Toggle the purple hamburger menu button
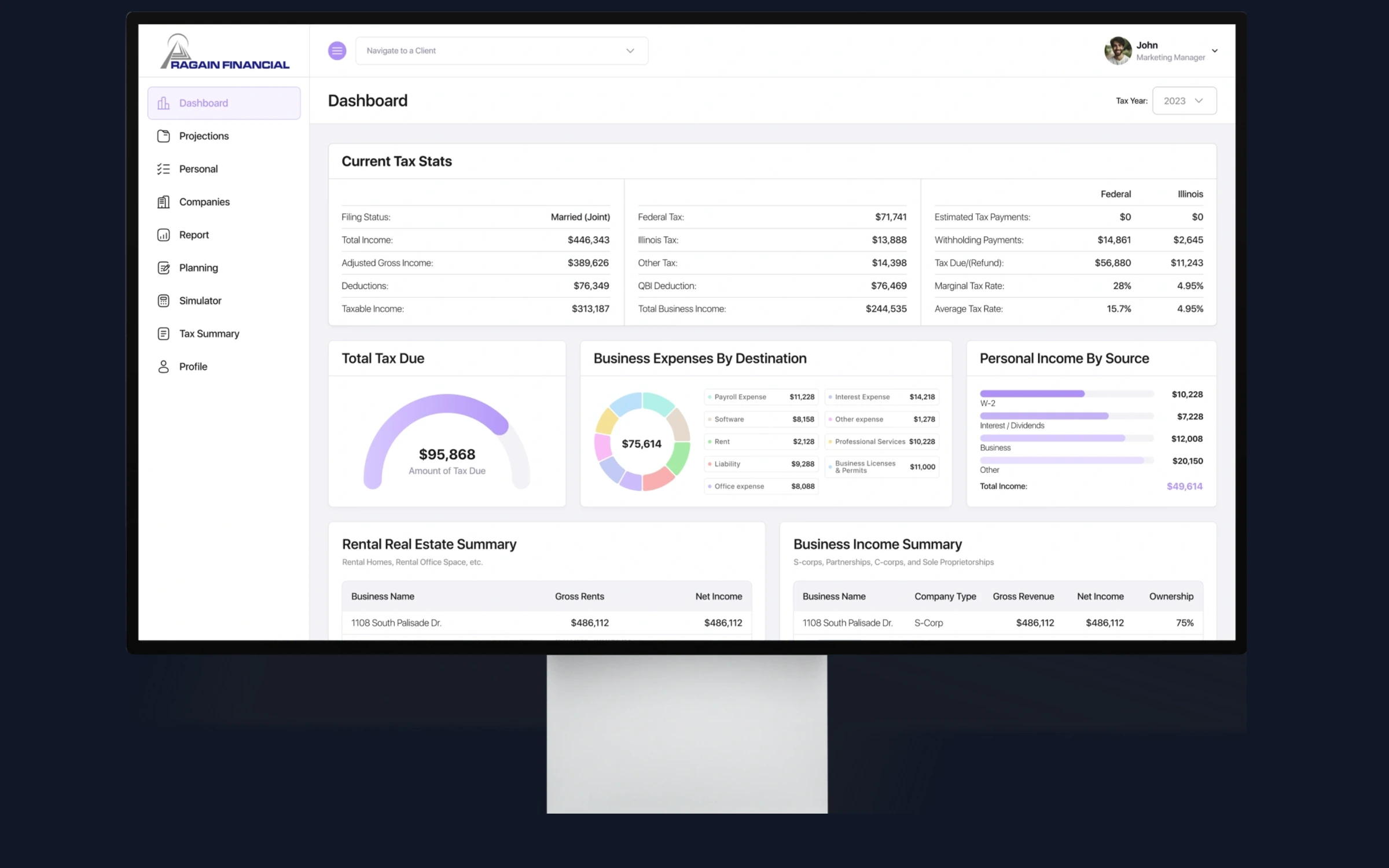 337,51
